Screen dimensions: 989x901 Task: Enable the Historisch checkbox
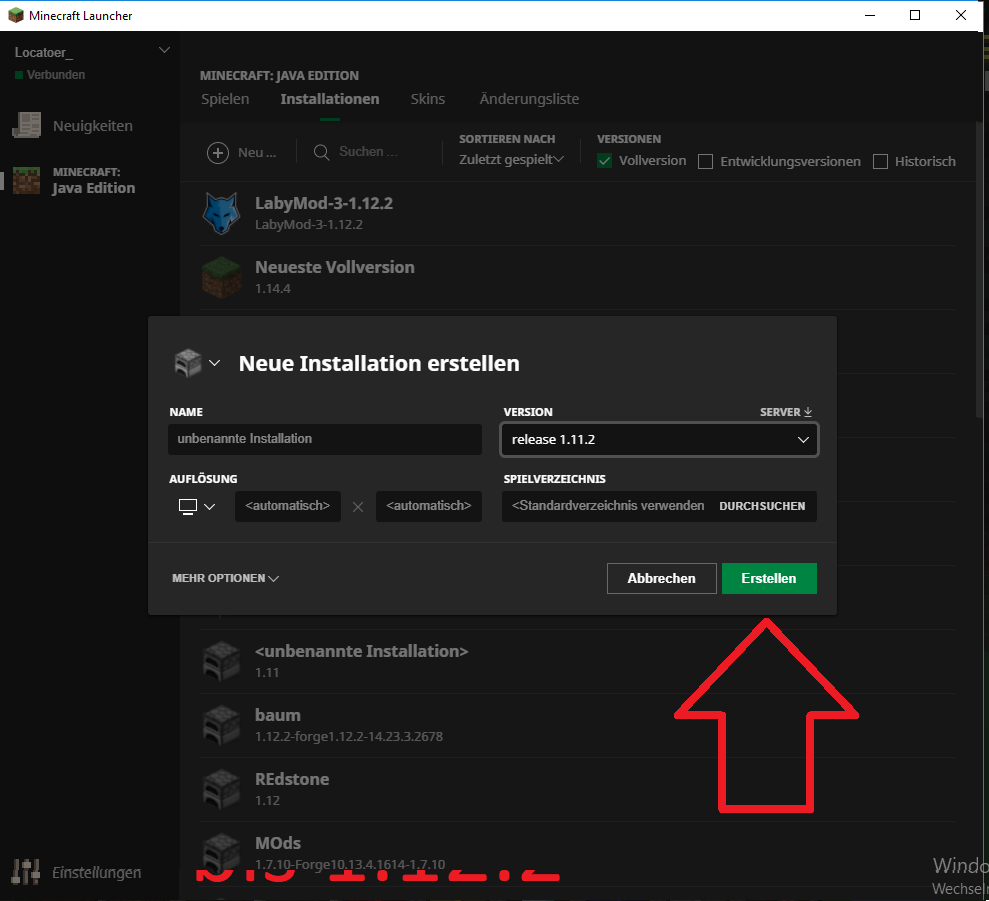pos(880,162)
